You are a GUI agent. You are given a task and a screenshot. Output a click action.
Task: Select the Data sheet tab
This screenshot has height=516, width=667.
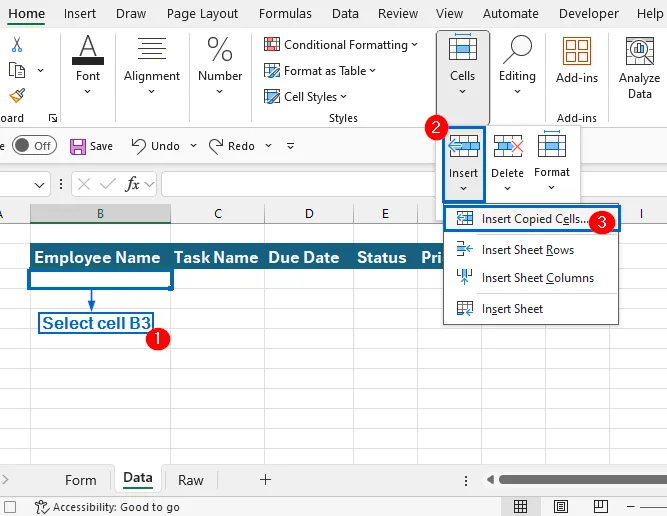pos(138,479)
